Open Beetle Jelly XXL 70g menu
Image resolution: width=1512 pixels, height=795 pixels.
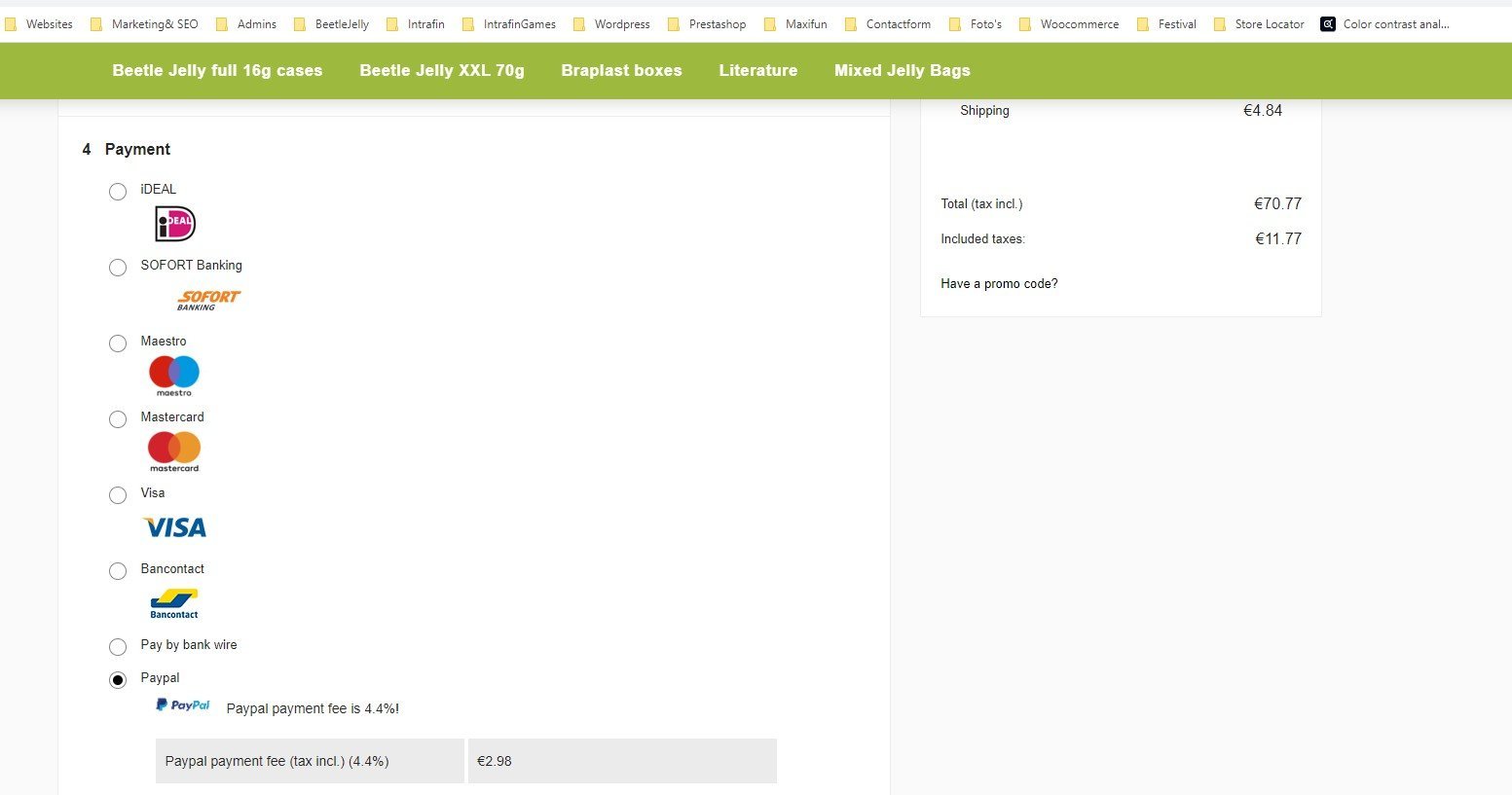coord(442,70)
